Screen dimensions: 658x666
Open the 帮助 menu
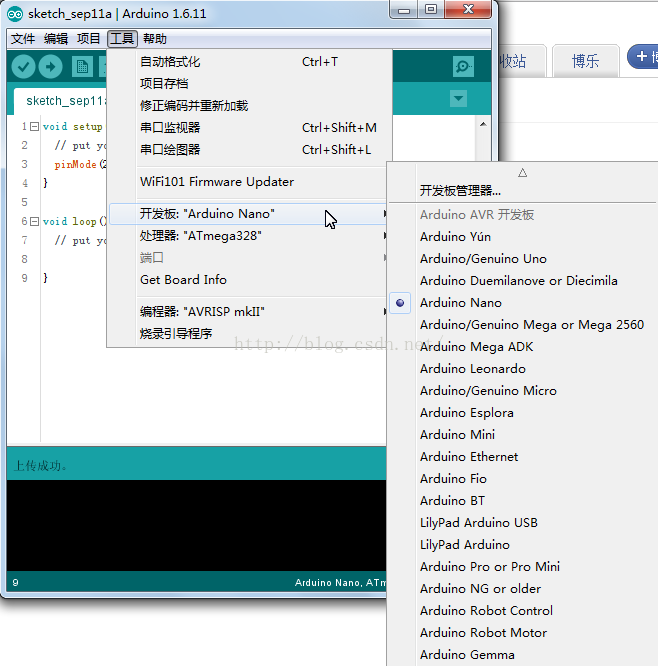155,39
